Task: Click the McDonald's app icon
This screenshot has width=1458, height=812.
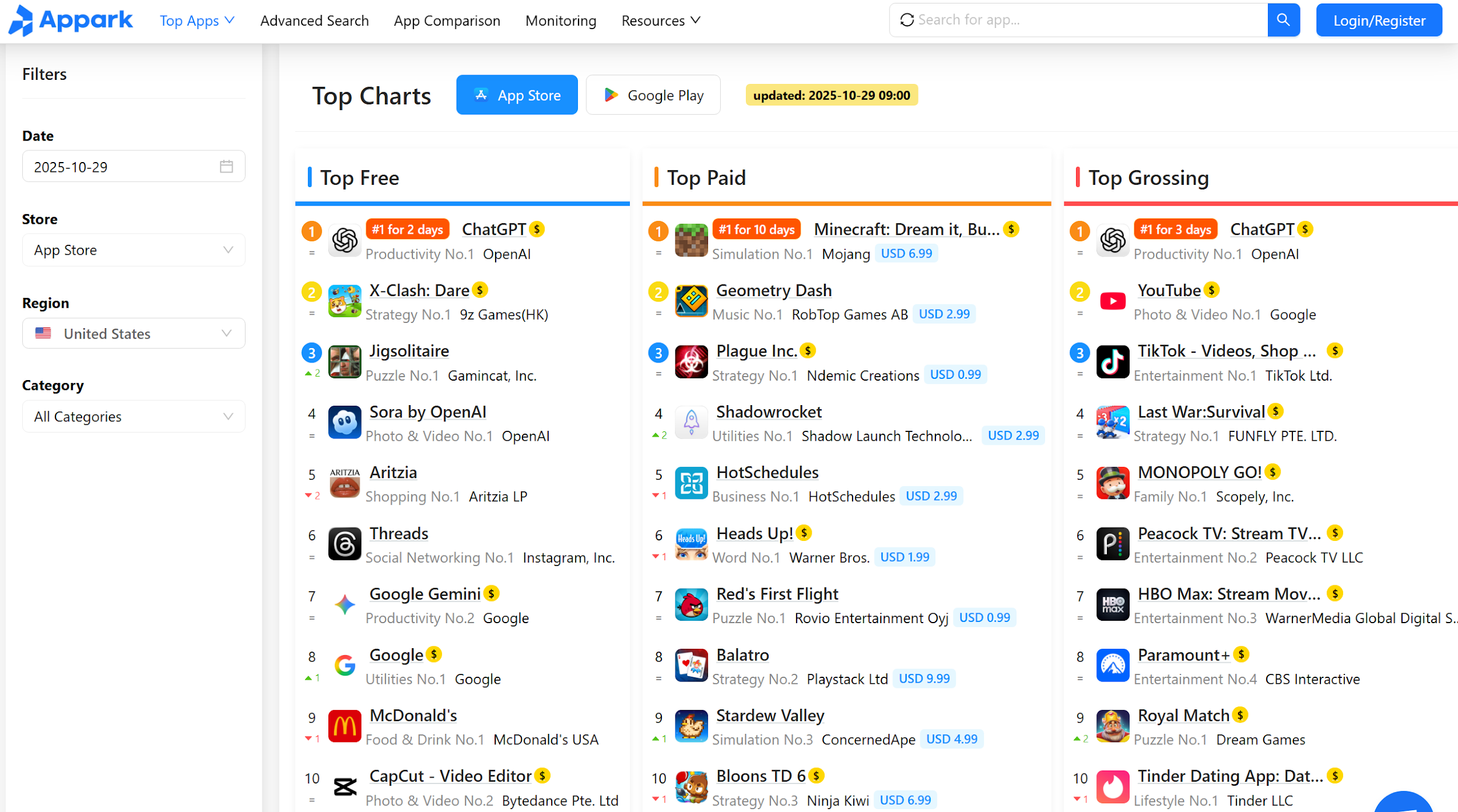Action: 345,726
